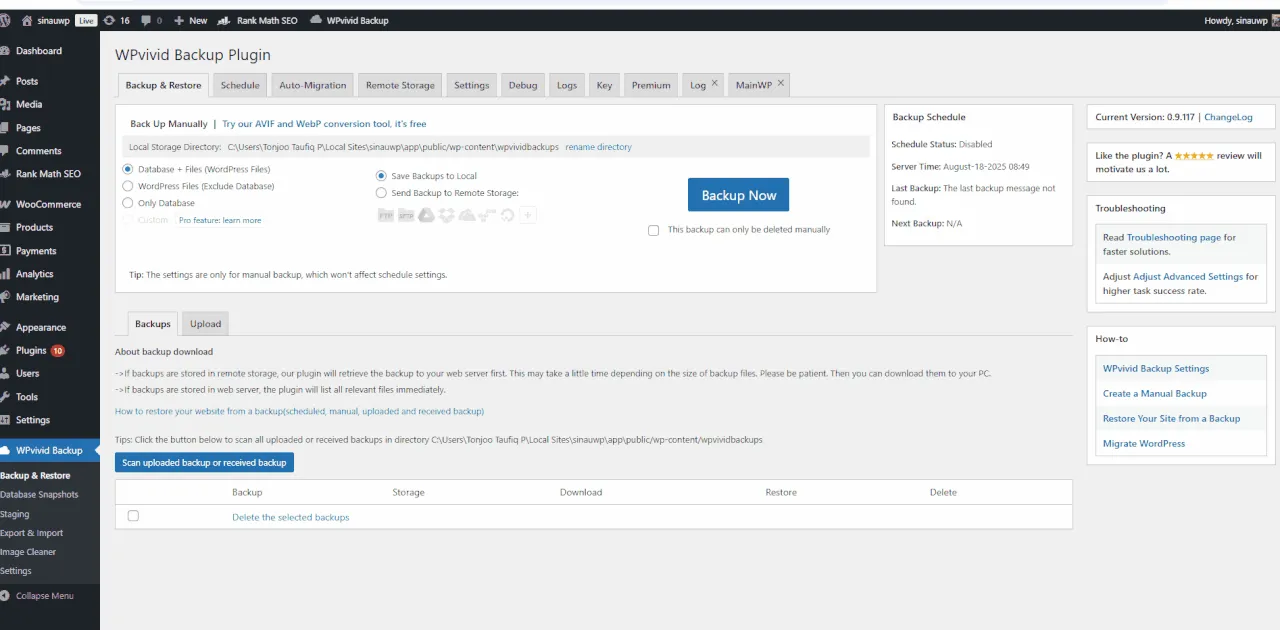The image size is (1280, 630).
Task: Enable manual-delete-only for this backup
Action: pyautogui.click(x=653, y=229)
